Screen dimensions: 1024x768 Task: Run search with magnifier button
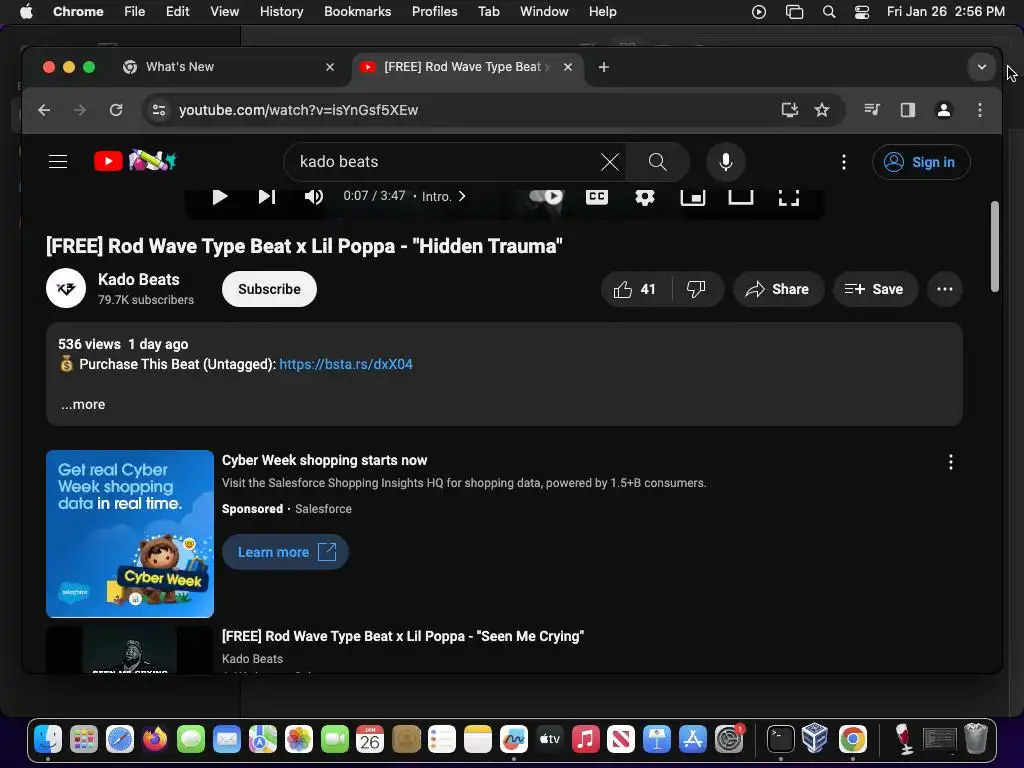click(658, 162)
